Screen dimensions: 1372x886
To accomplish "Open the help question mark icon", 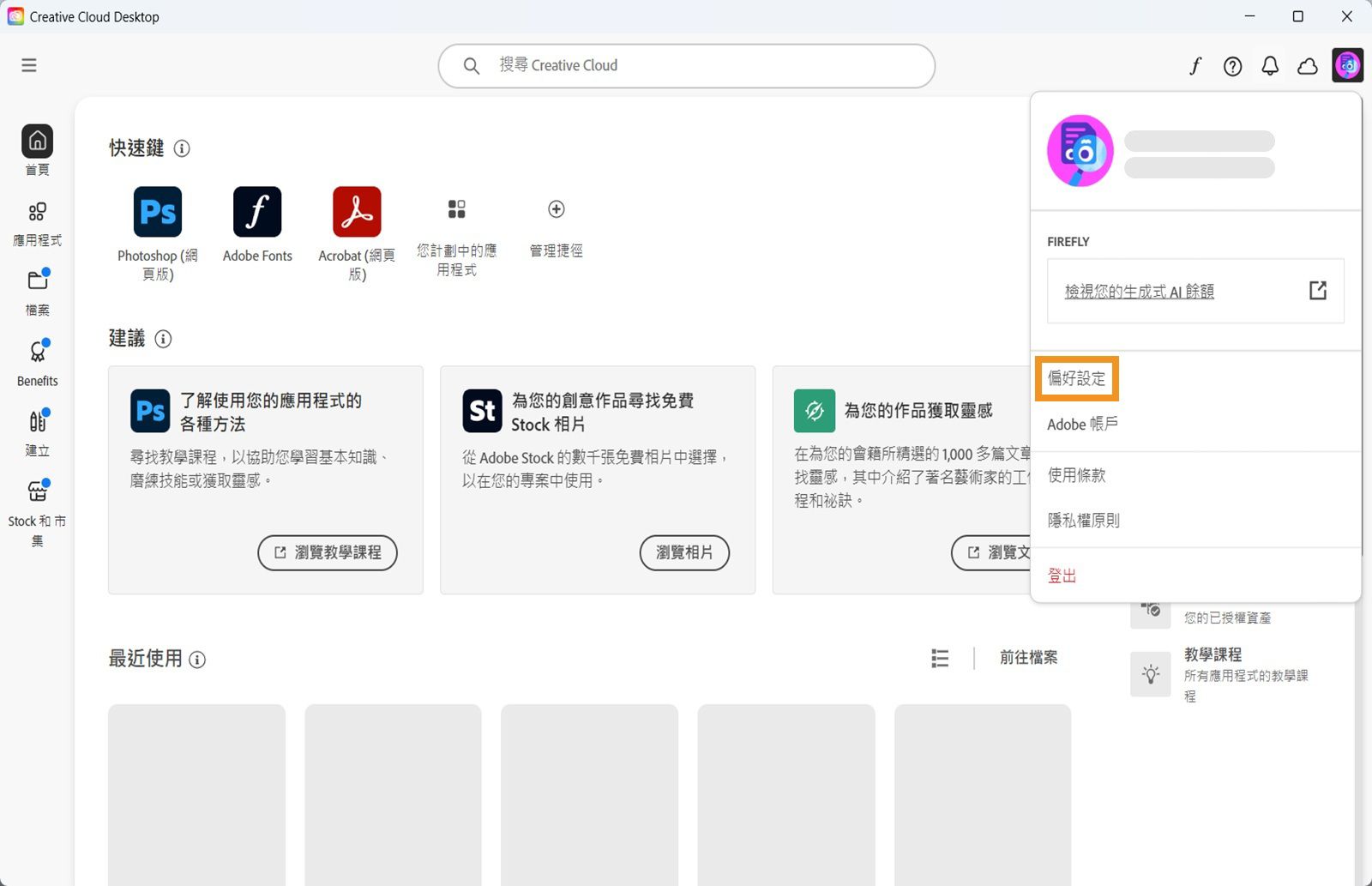I will point(1232,66).
